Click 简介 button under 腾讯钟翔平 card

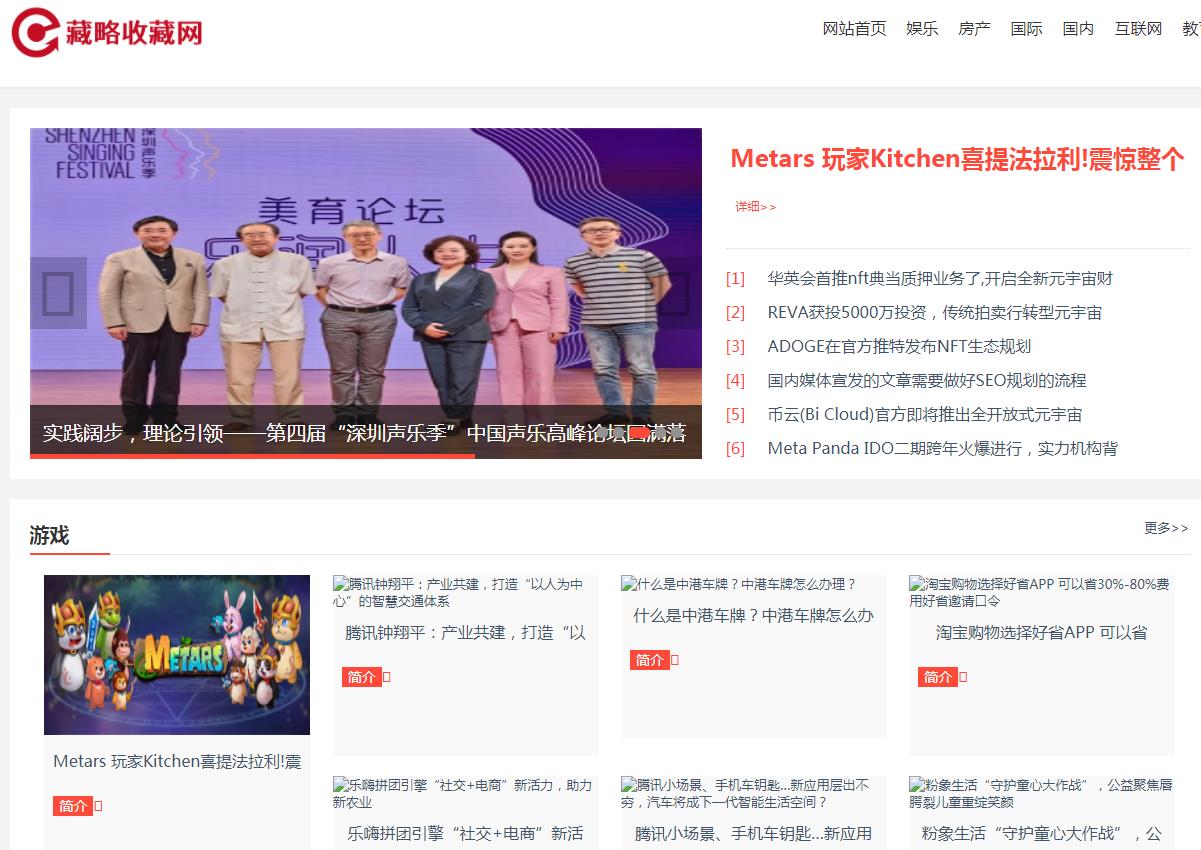pos(362,677)
